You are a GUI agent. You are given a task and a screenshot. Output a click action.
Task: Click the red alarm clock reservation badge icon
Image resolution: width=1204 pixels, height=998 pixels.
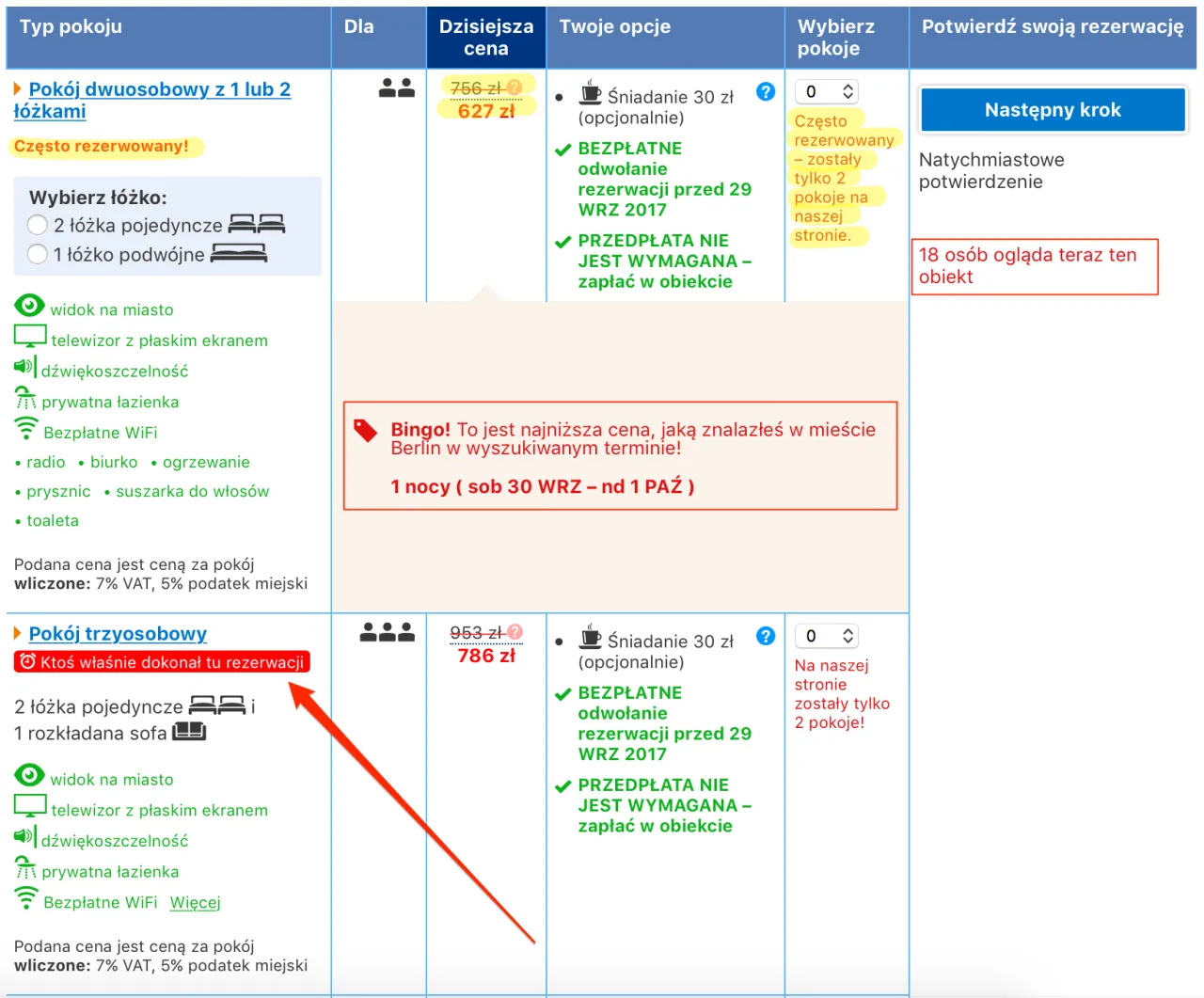(x=27, y=662)
